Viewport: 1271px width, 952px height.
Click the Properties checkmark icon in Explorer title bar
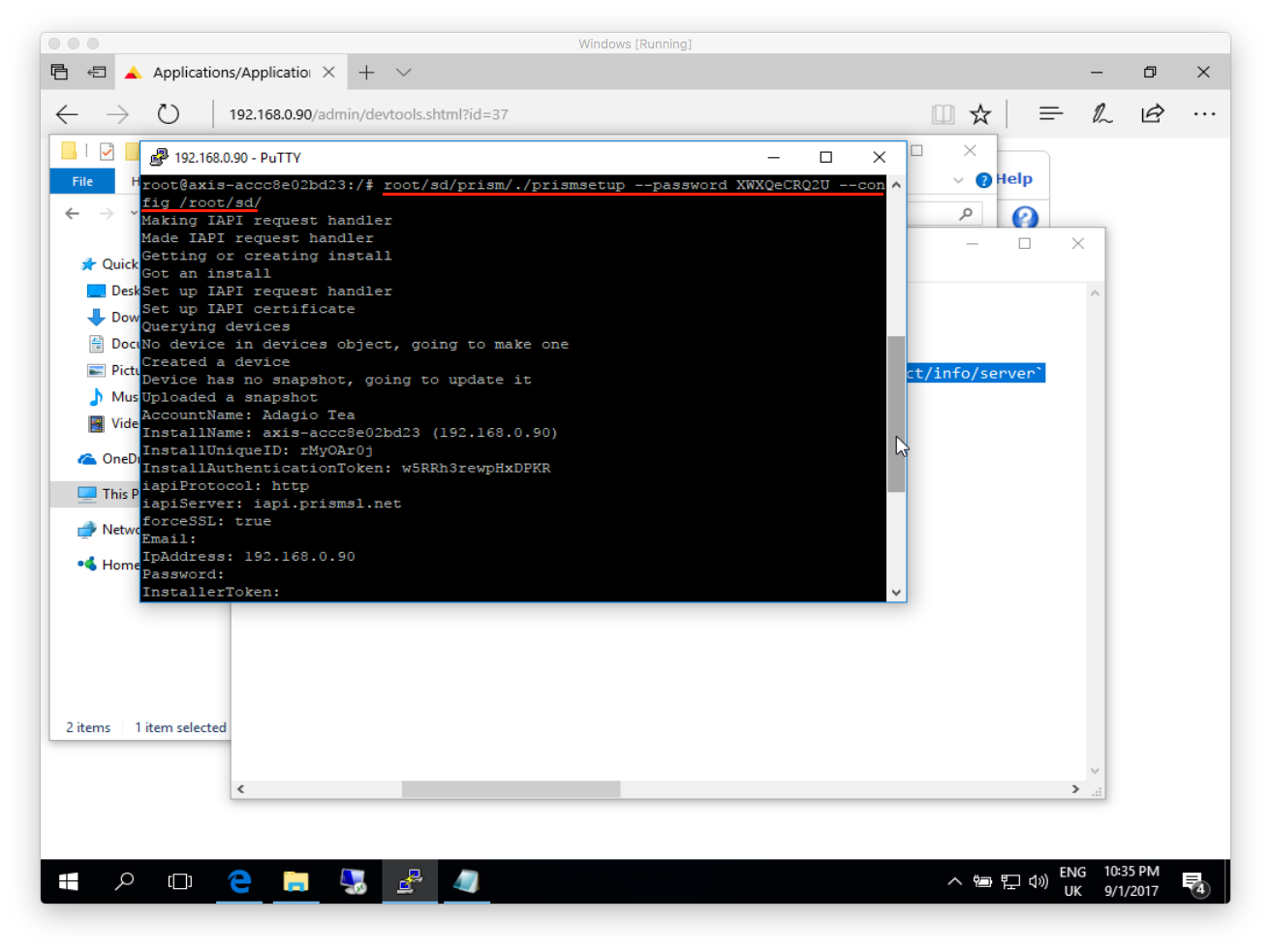(107, 151)
